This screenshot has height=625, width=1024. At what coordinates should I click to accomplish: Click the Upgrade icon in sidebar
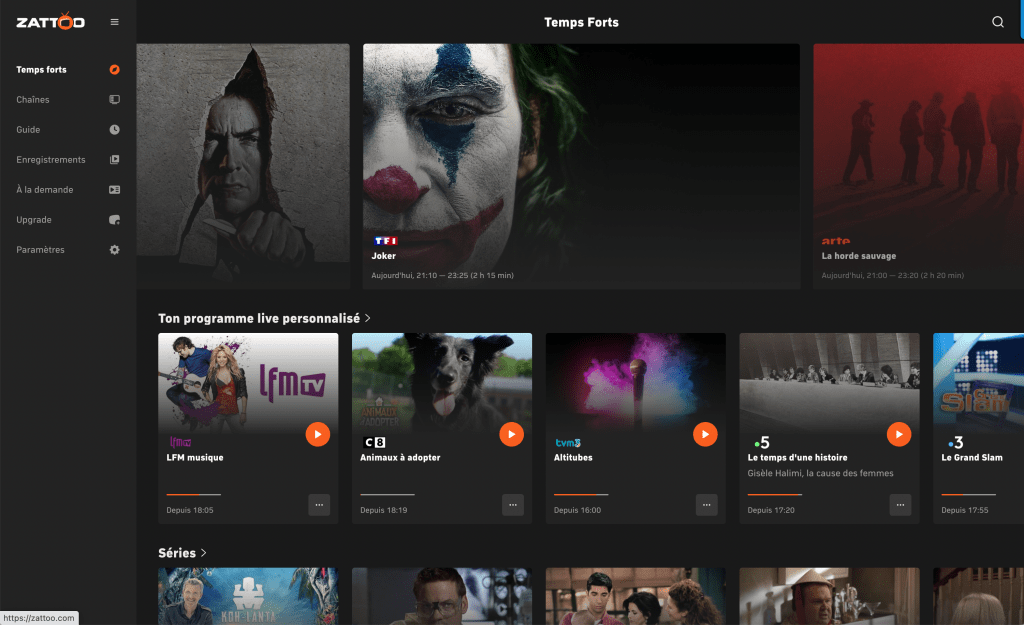[114, 220]
